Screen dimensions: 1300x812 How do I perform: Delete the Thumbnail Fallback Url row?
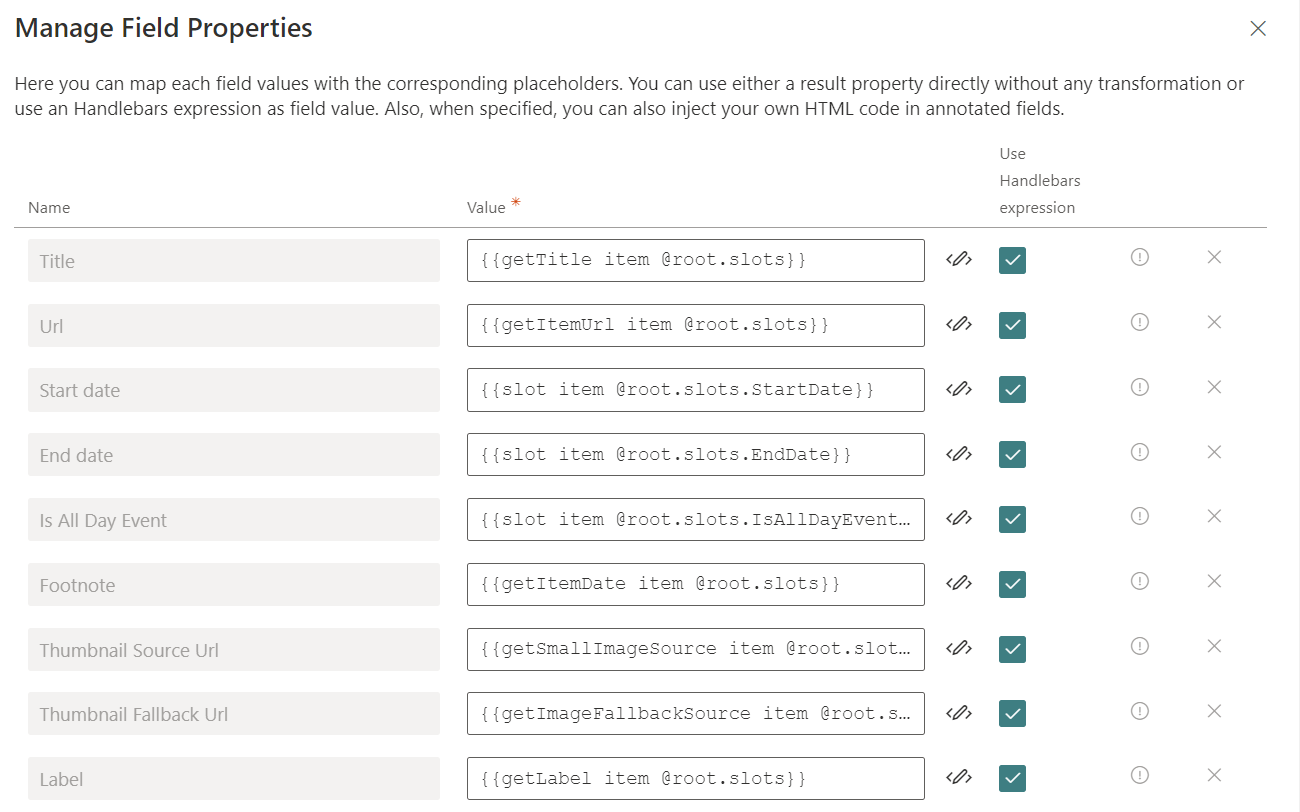[x=1214, y=711]
